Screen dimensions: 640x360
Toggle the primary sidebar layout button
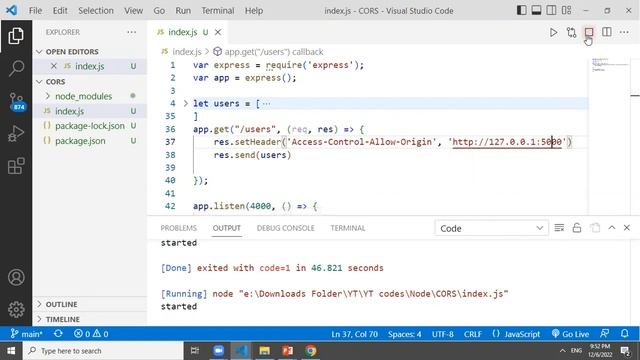[x=521, y=10]
